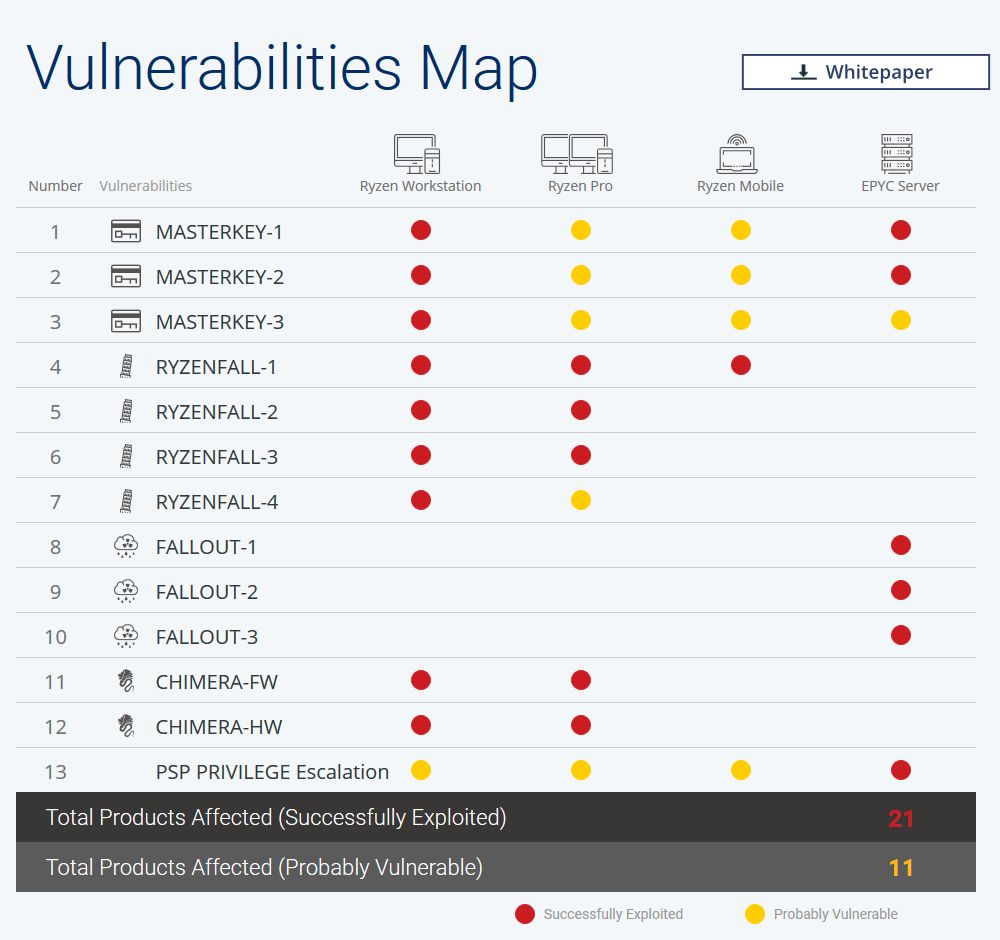The width and height of the screenshot is (1000, 940).
Task: Select the CHIMERA-FW row name
Action: 217,682
